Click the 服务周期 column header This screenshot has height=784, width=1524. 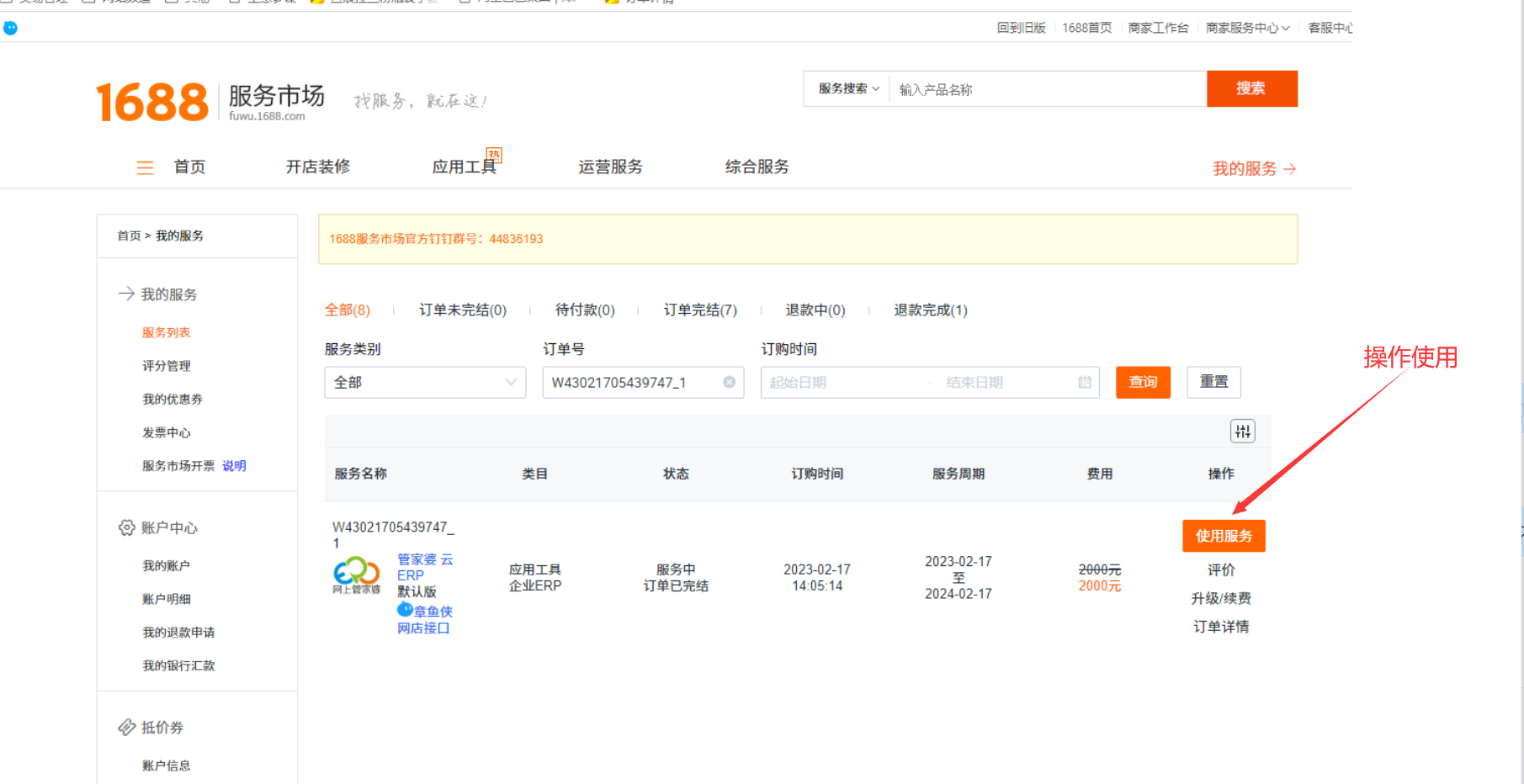(958, 474)
